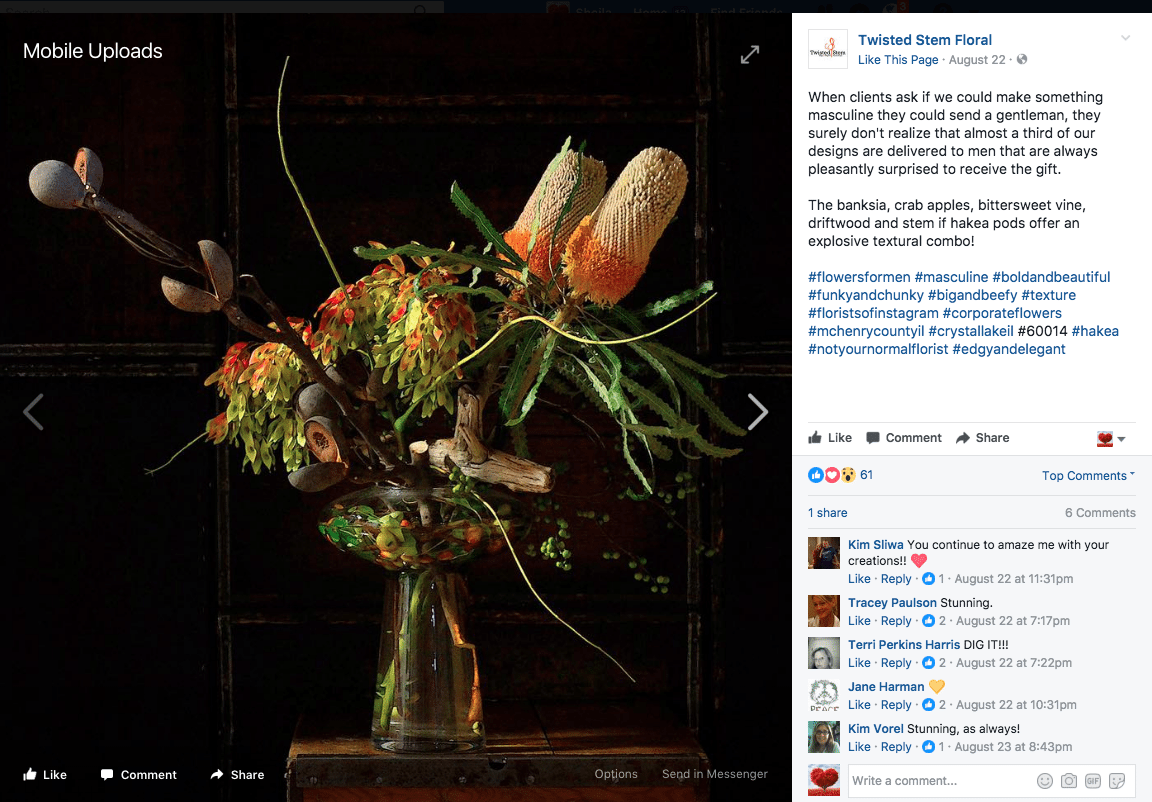Attach a photo using the camera icon
Image resolution: width=1152 pixels, height=802 pixels.
[x=1069, y=781]
